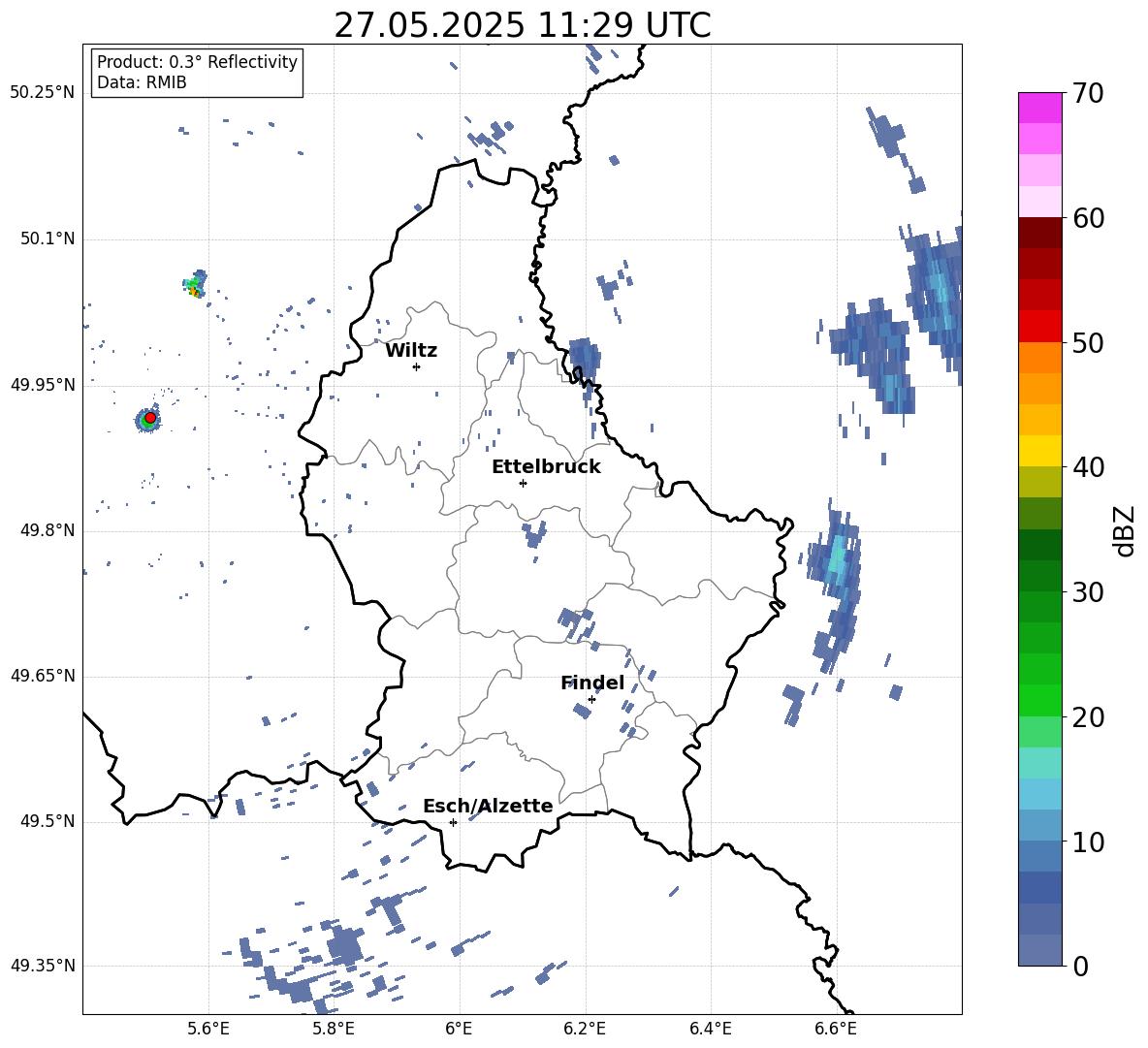Click the 6.2°E longitude label
The height and width of the screenshot is (1048, 1148).
pos(585,1029)
